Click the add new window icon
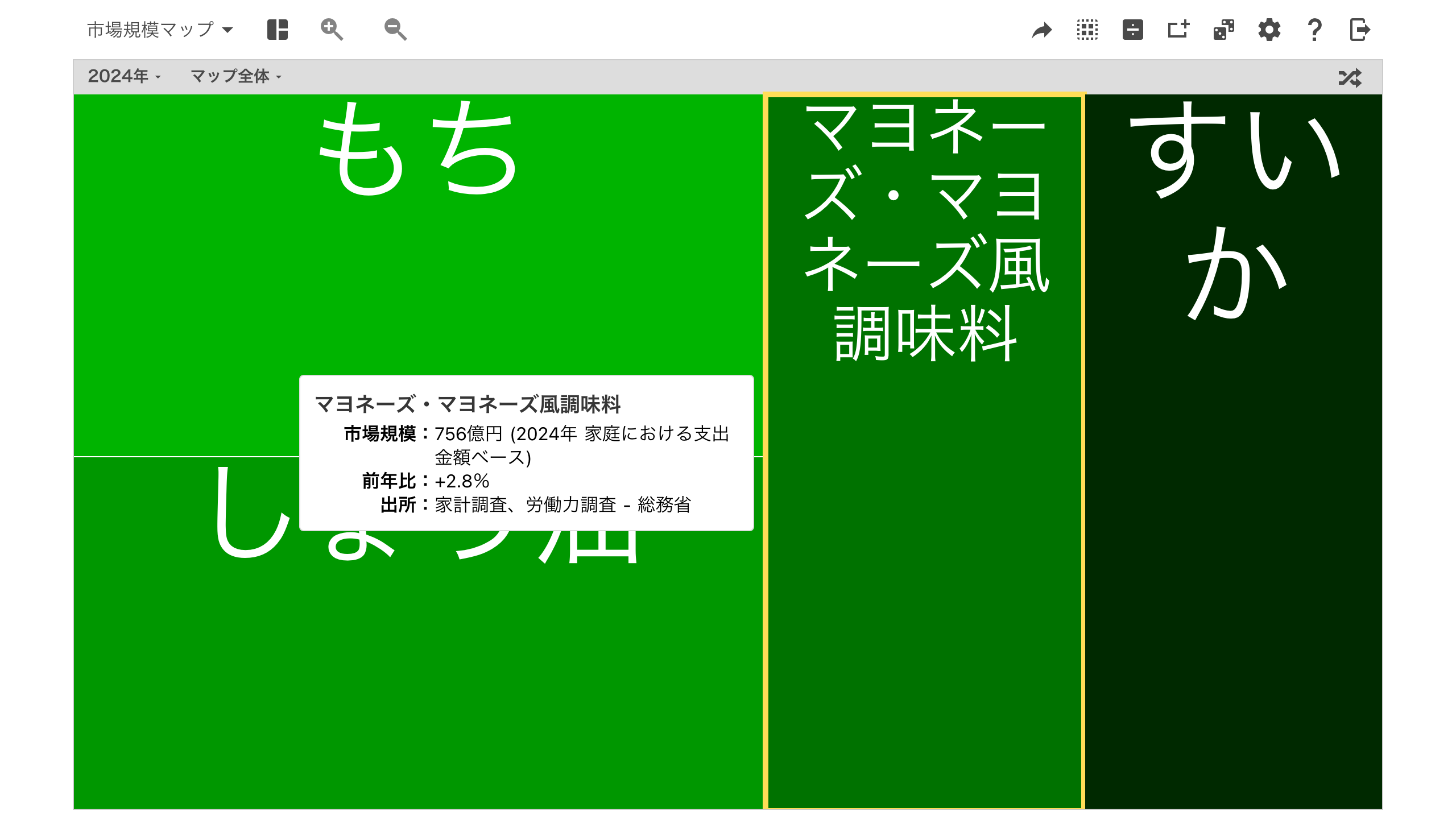Viewport: 1456px width, 819px height. pos(1178,30)
